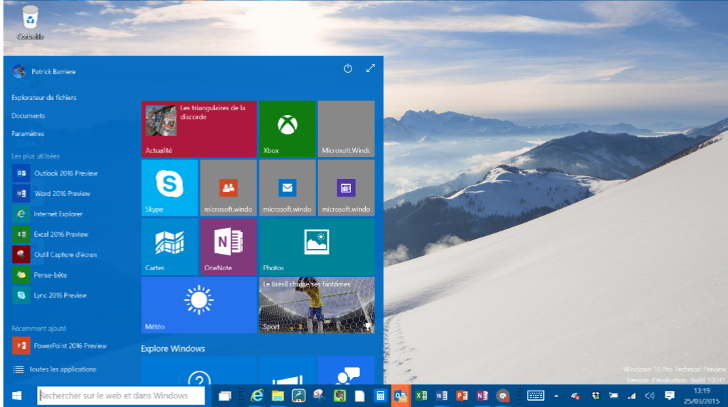Open the Photos tile

[316, 246]
